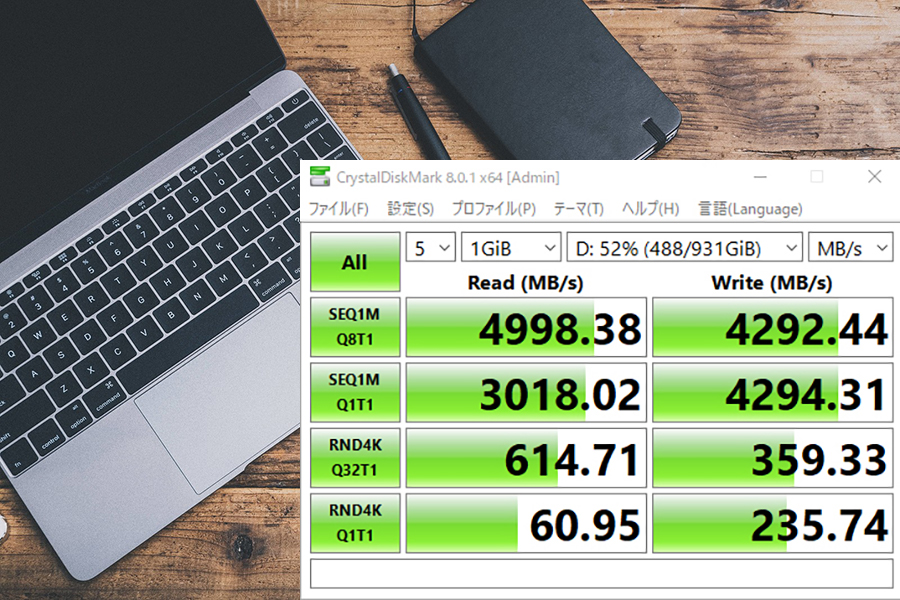Viewport: 900px width, 600px height.
Task: Start the RND4K Q1T1 test
Action: 355,523
